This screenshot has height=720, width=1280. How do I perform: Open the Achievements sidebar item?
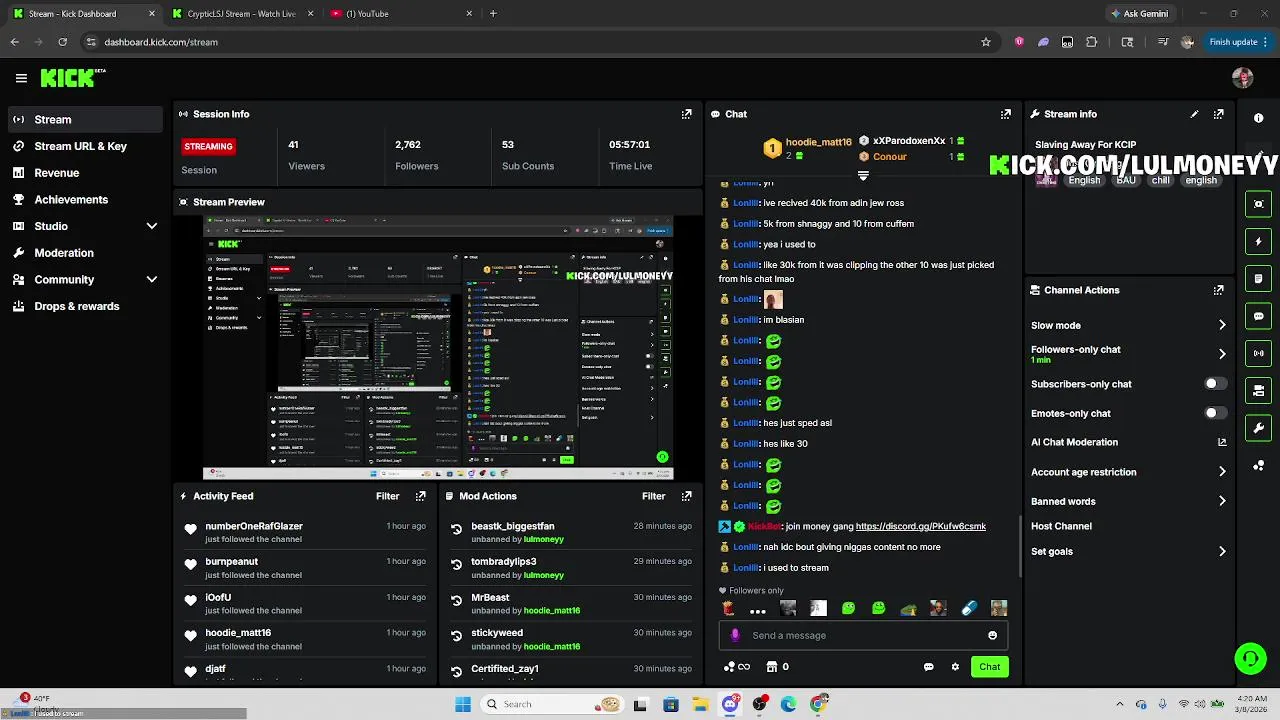tap(85, 199)
